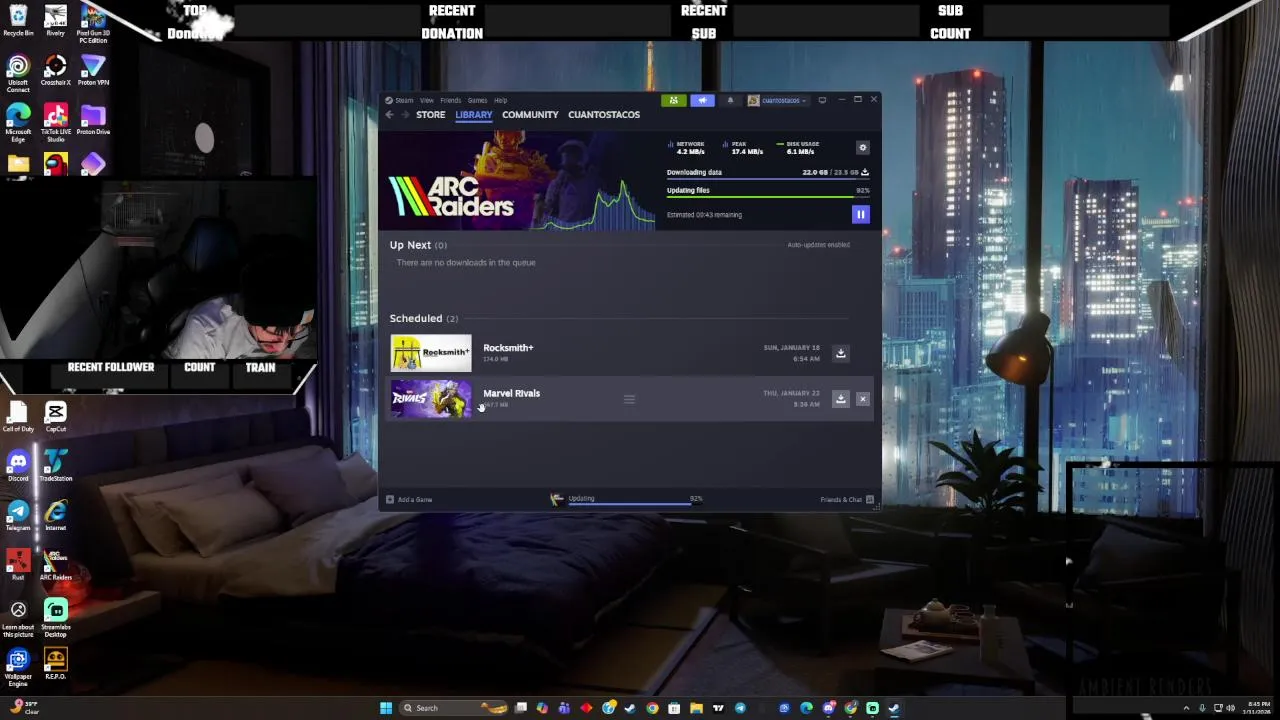Click Rocksmith+ game thumbnail
Viewport: 1280px width, 720px height.
[x=431, y=353]
